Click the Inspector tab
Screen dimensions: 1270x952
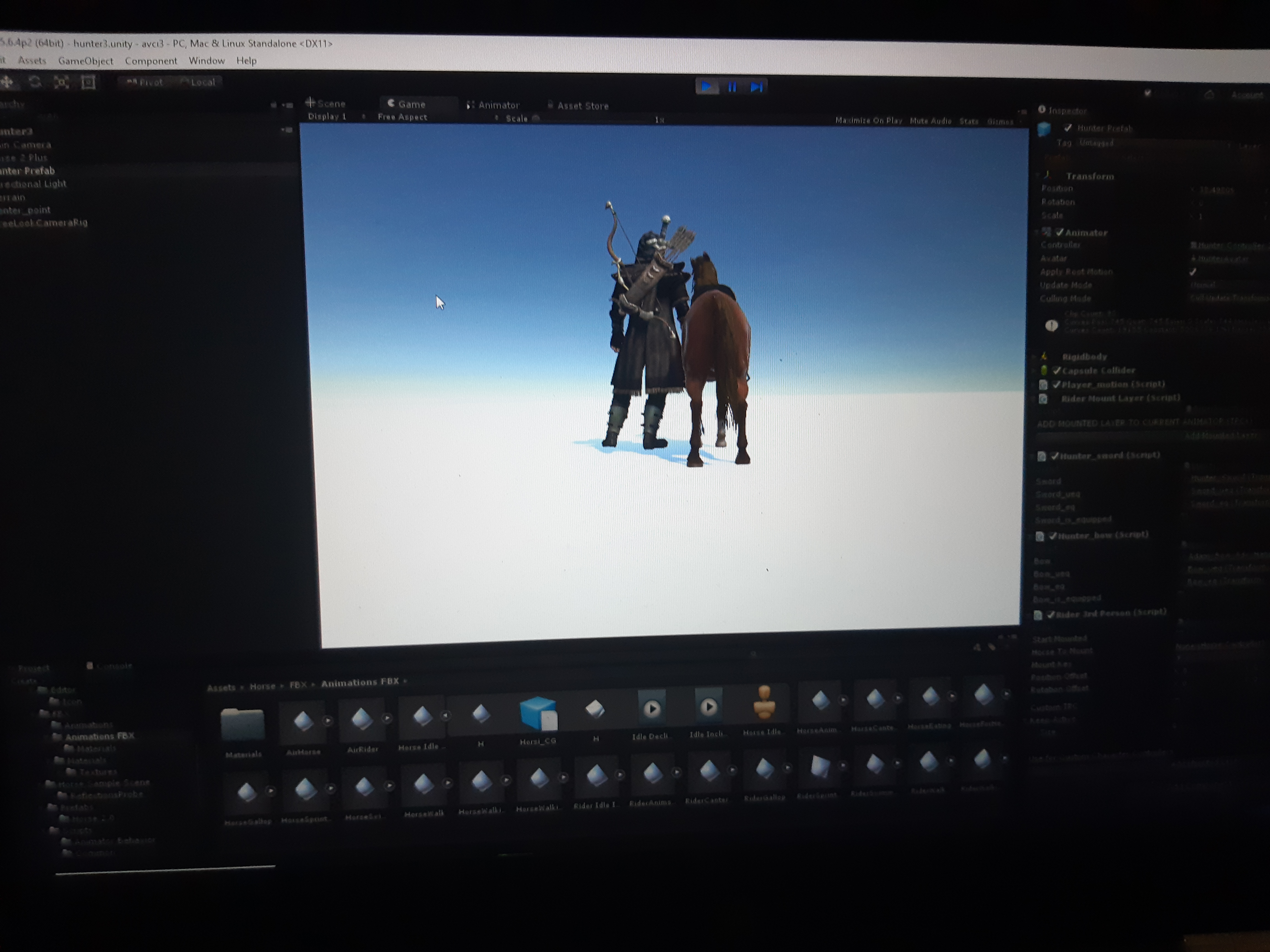tap(1063, 110)
